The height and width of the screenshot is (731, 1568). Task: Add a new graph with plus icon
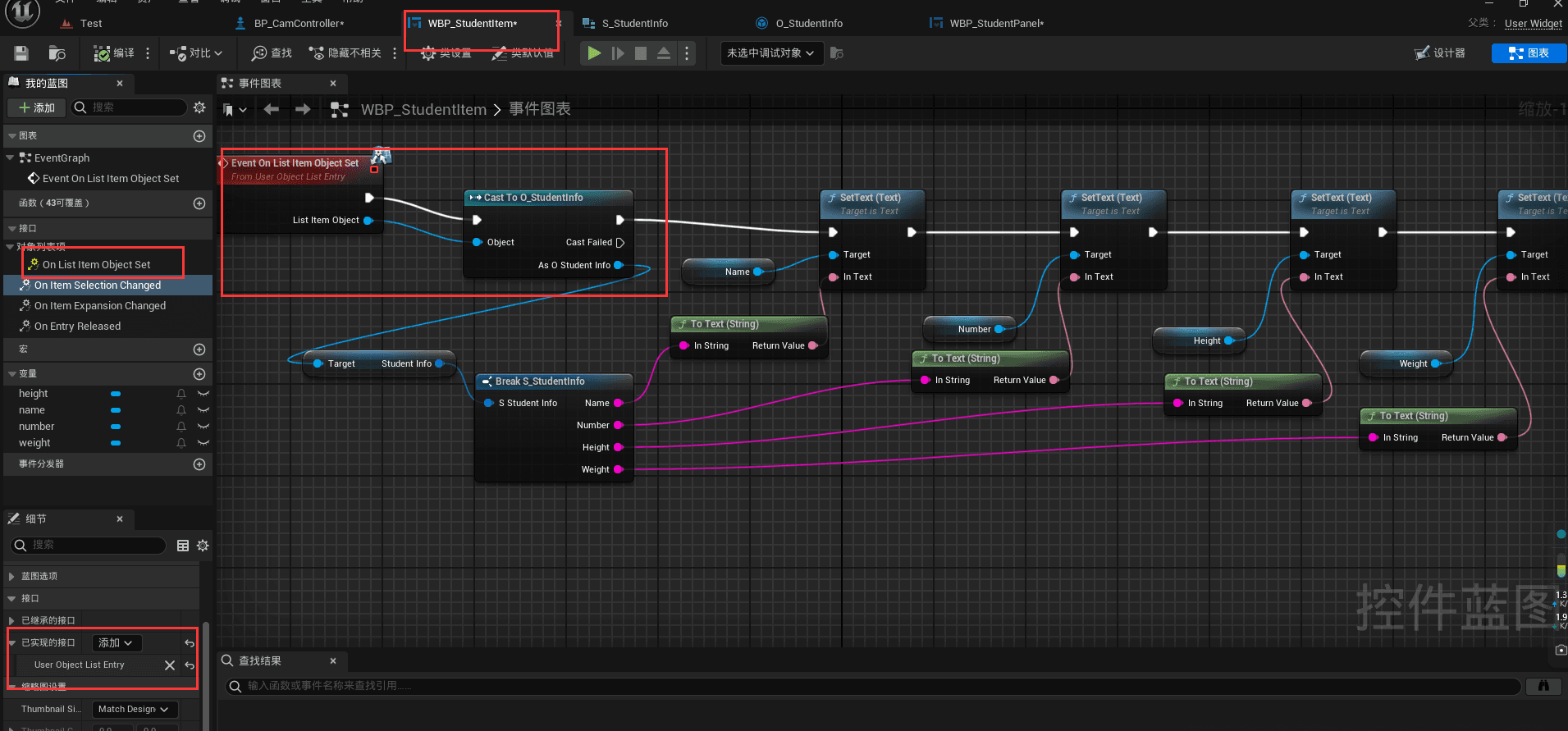point(199,136)
